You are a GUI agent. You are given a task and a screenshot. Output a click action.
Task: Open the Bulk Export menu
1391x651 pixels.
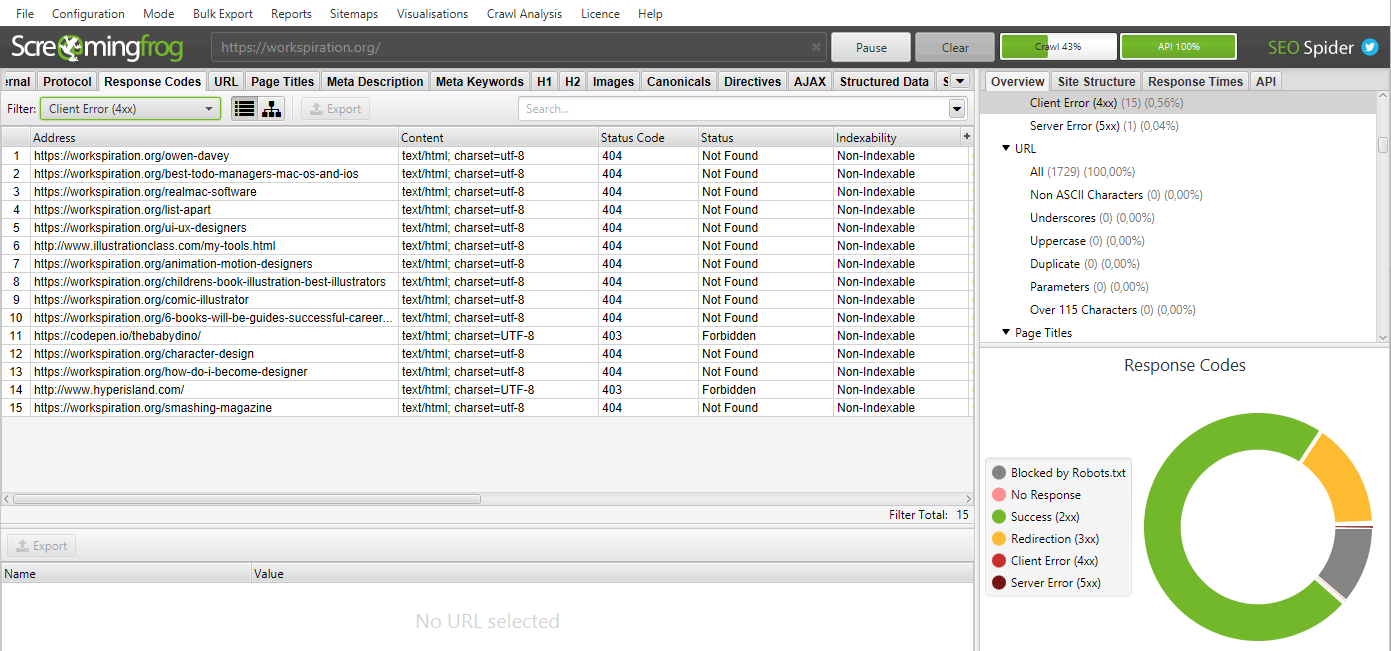point(223,14)
